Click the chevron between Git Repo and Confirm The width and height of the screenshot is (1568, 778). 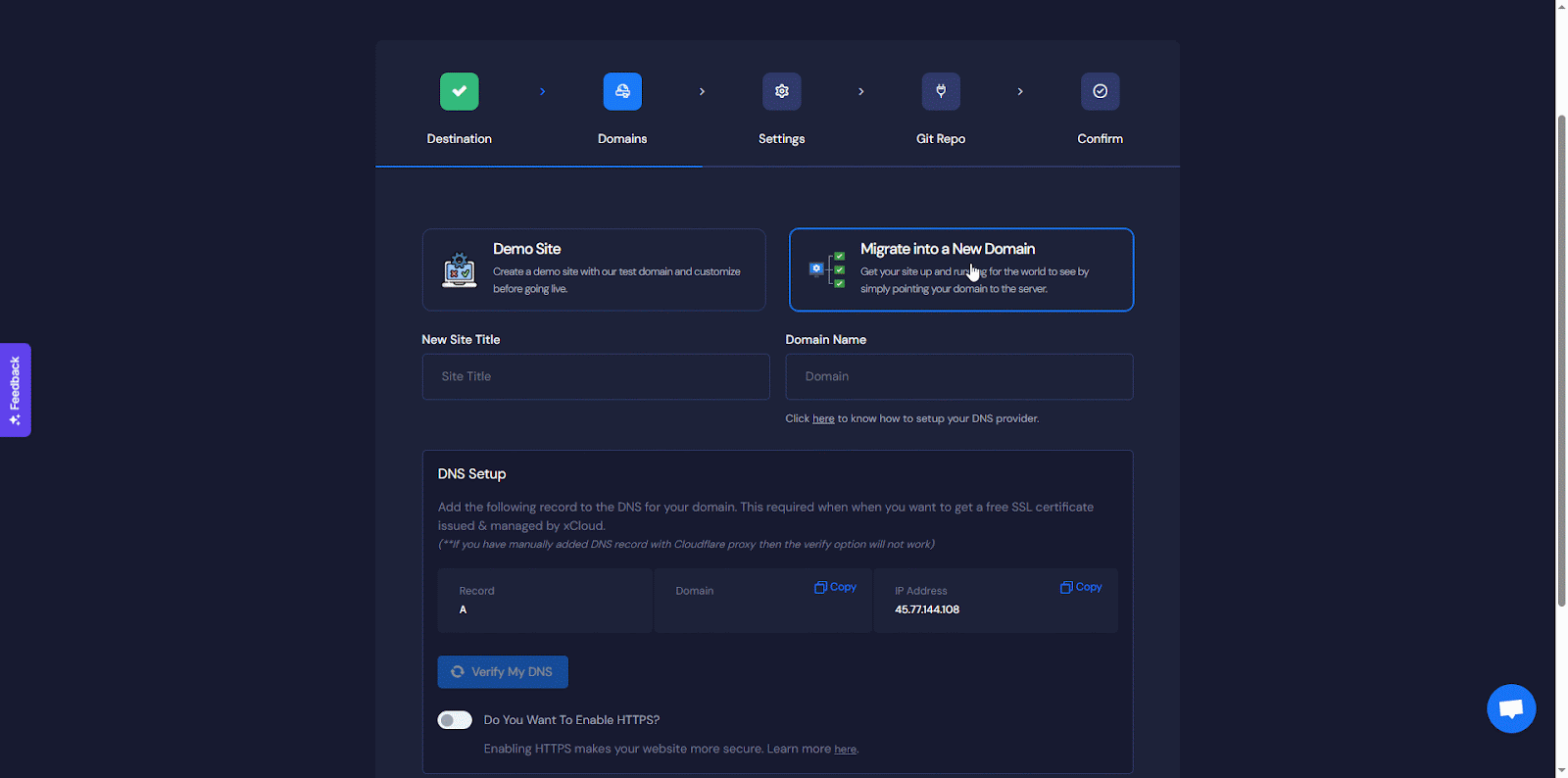click(x=1020, y=91)
